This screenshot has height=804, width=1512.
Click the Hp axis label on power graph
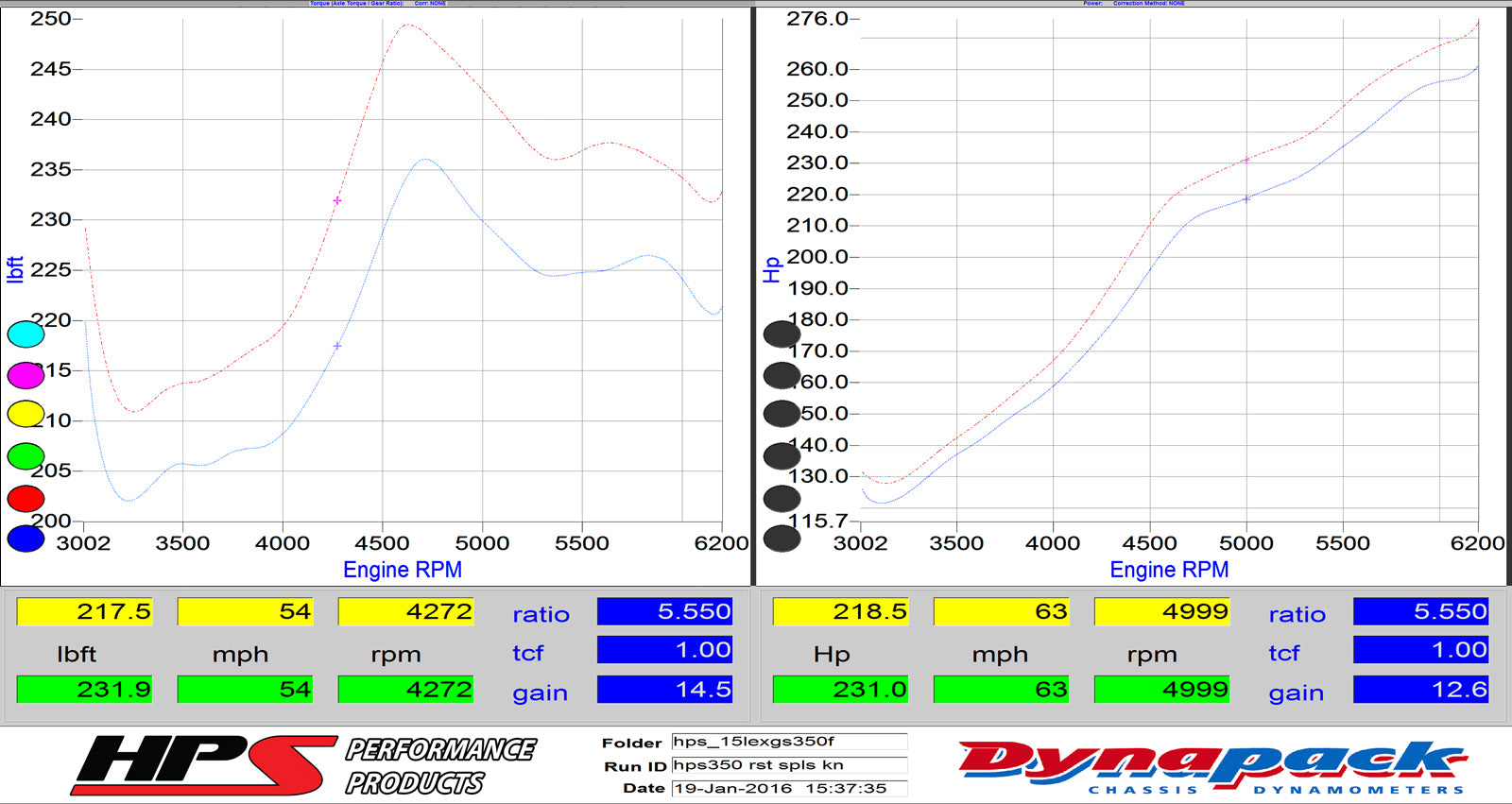(x=772, y=269)
